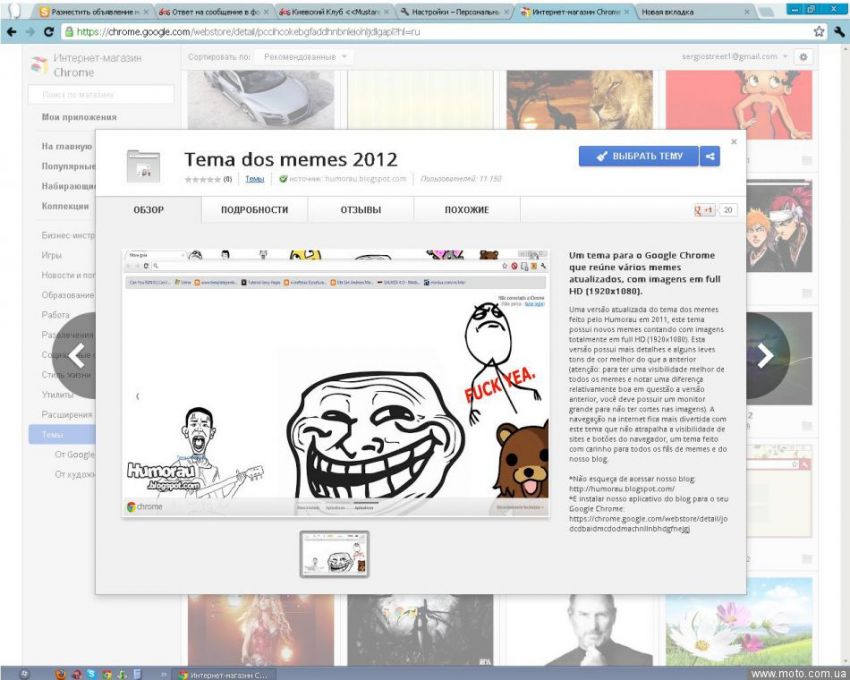Show next screenshot with right arrow
Viewport: 850px width, 680px height.
765,355
